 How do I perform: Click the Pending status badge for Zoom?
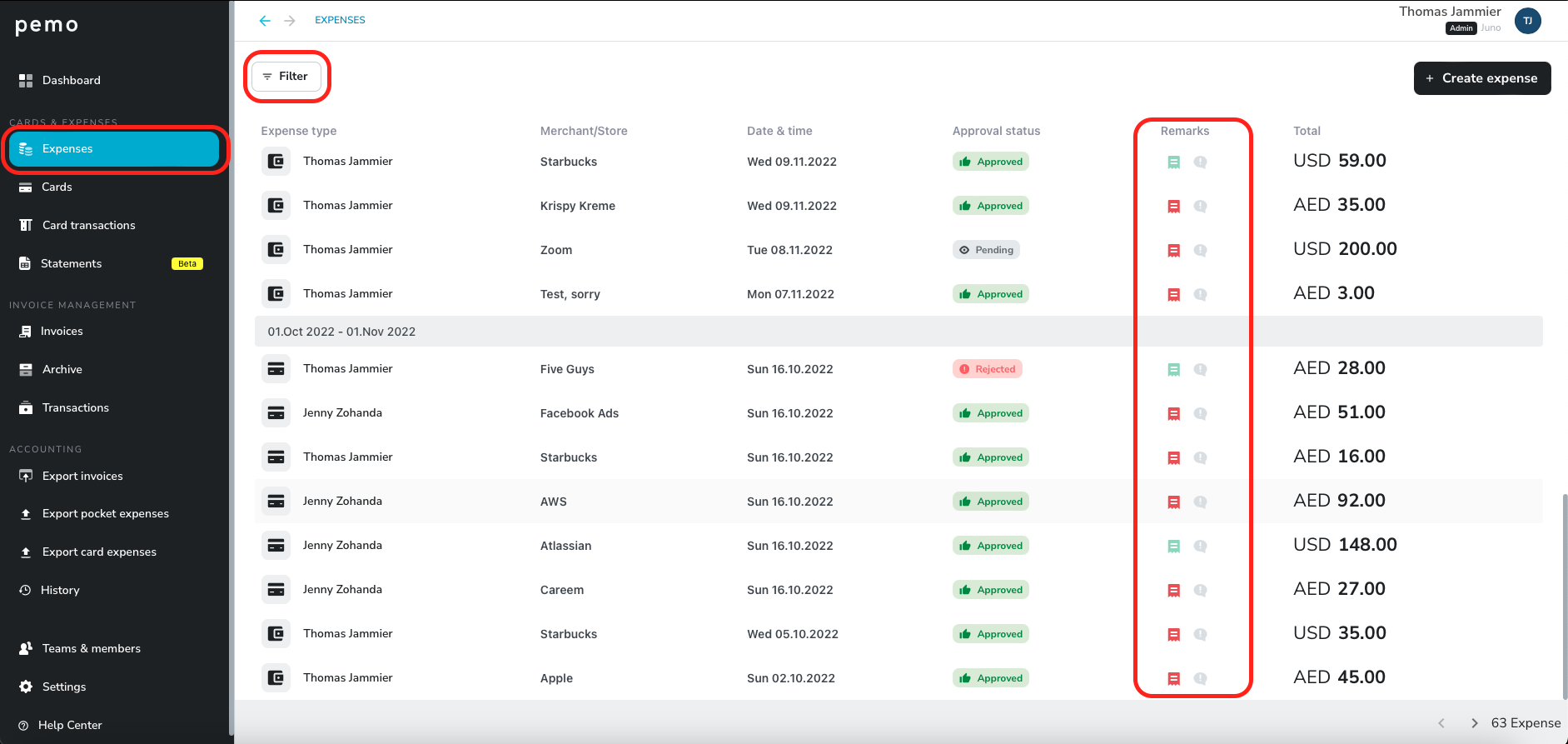click(x=986, y=250)
